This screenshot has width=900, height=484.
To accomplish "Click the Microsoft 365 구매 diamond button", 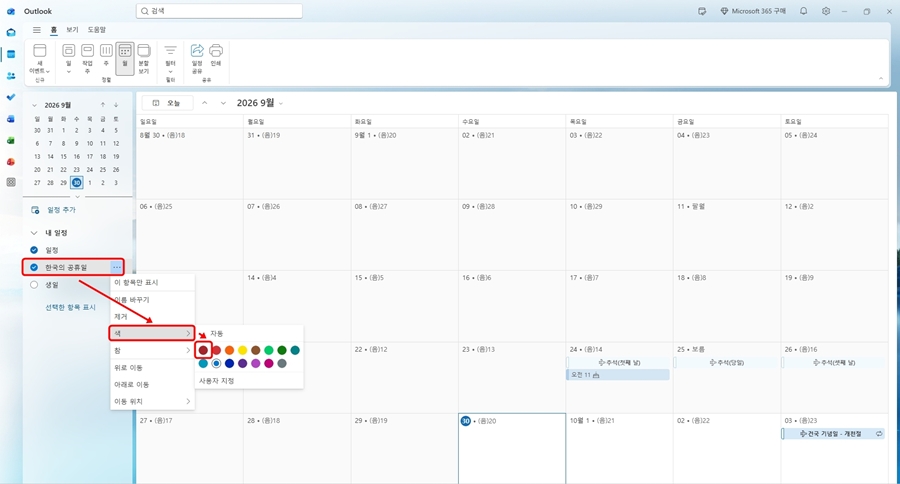I will [754, 11].
